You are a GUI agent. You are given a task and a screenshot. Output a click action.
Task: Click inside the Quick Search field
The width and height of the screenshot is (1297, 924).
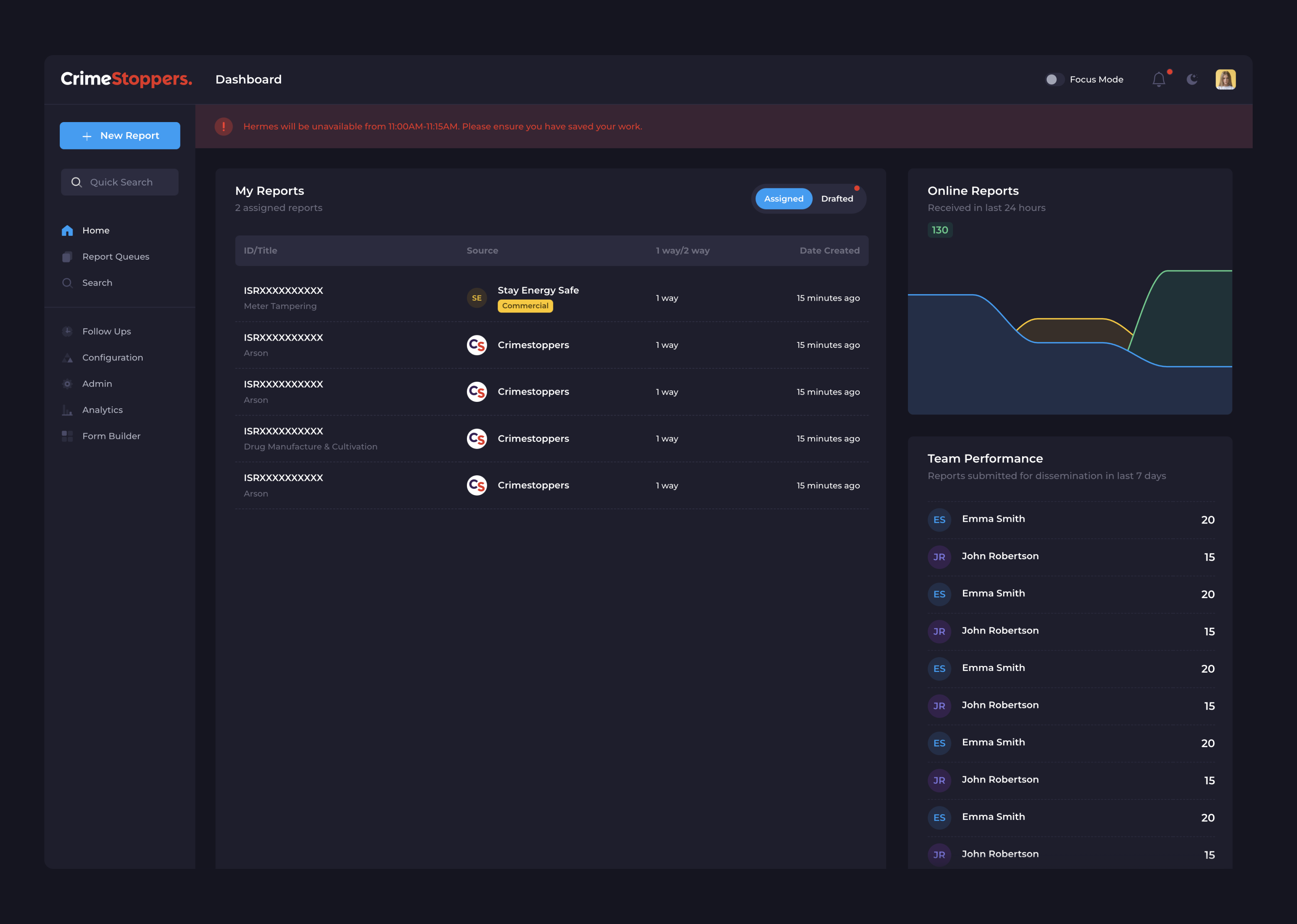[x=120, y=182]
